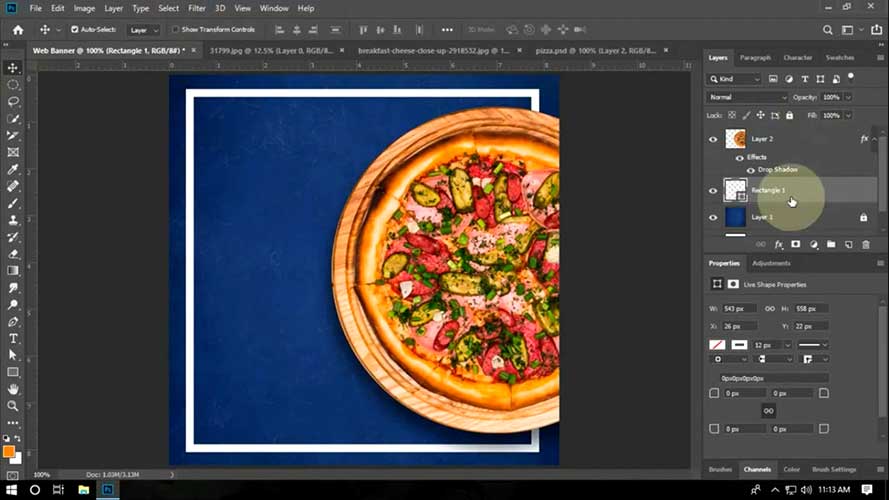Image resolution: width=889 pixels, height=500 pixels.
Task: Select the Elliptical Marquee tool
Action: 13,84
